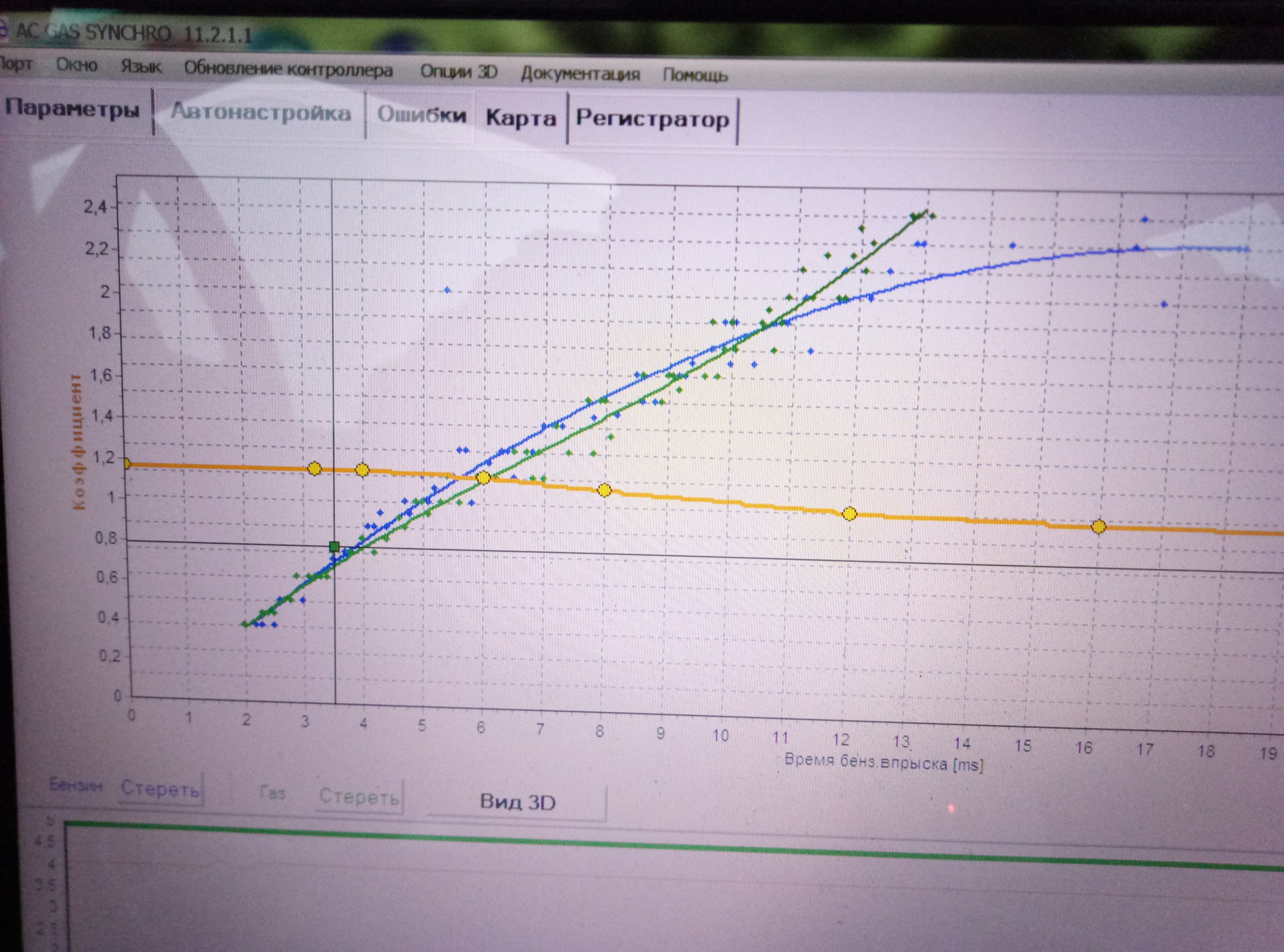Open Обновление контроллера menu
Viewport: 1284px width, 952px height.
(x=288, y=69)
